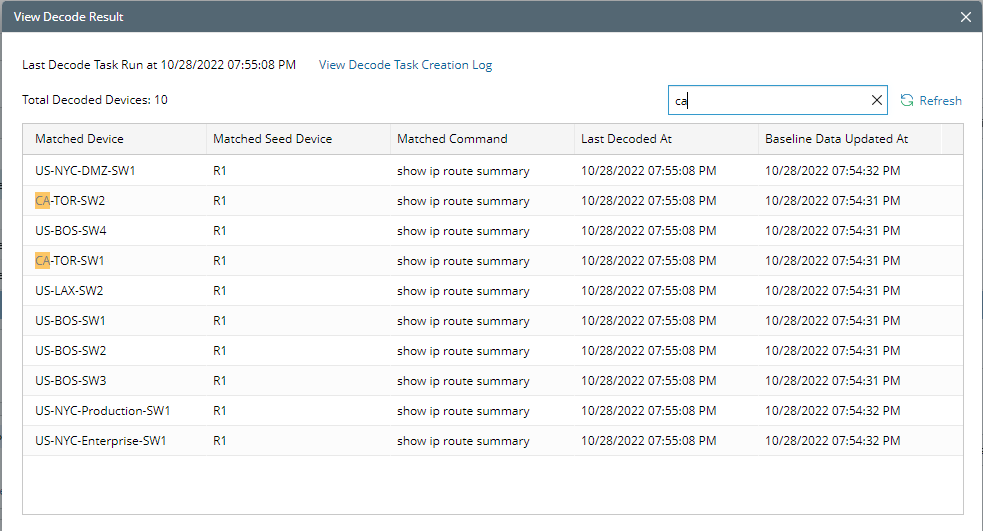
Task: Open the View Decode Task Creation Log link
Action: pyautogui.click(x=405, y=65)
